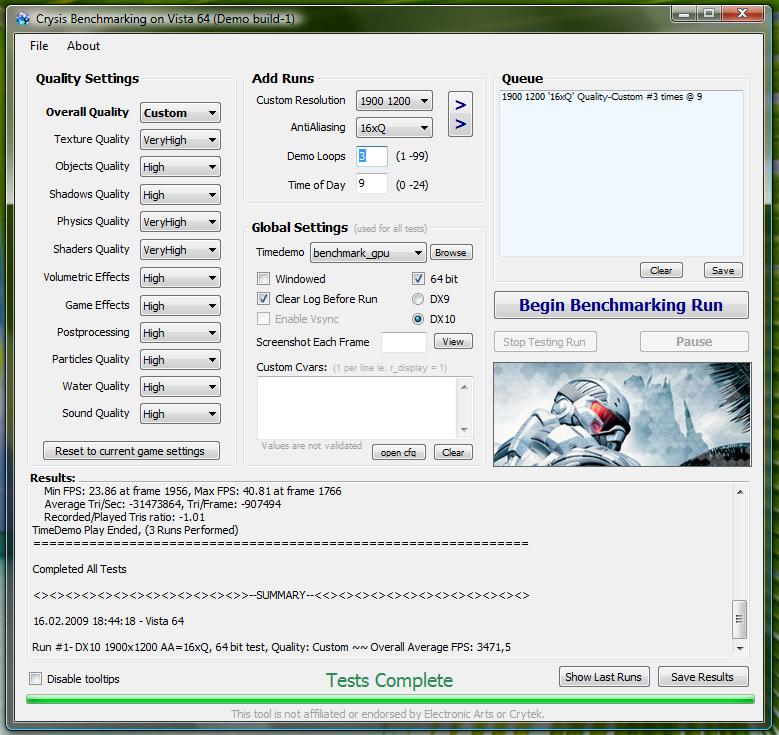
Task: Open the Shaders Quality dropdown
Action: [x=180, y=250]
